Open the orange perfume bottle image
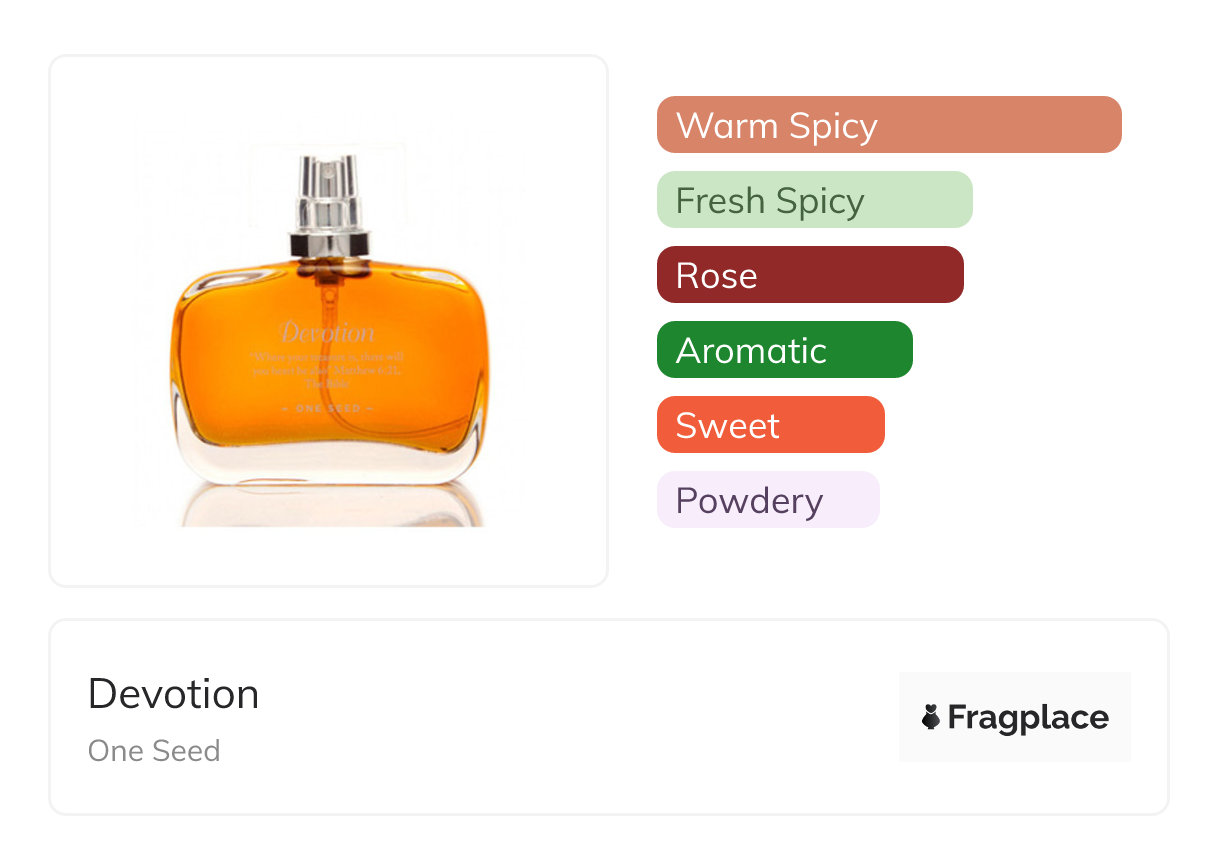Image resolution: width=1218 pixels, height=864 pixels. [x=329, y=335]
